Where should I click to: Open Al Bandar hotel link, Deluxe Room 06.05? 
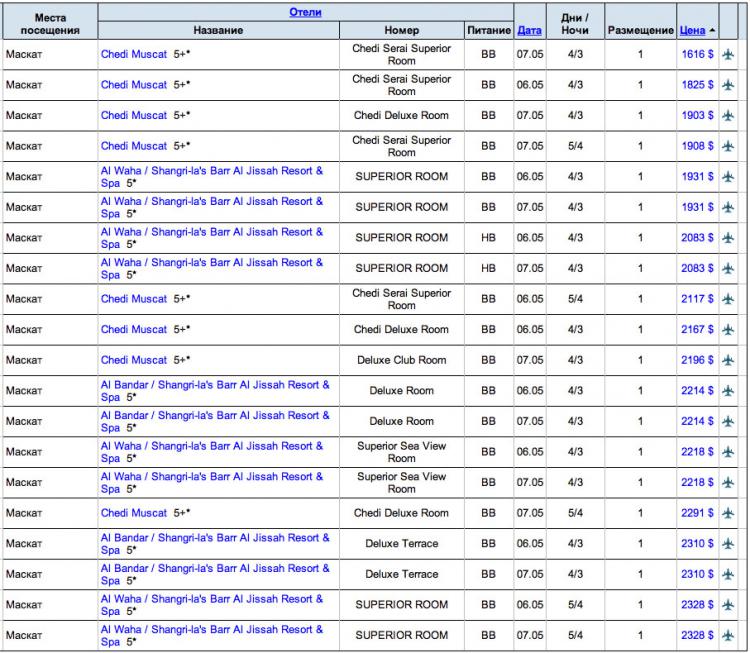[215, 391]
